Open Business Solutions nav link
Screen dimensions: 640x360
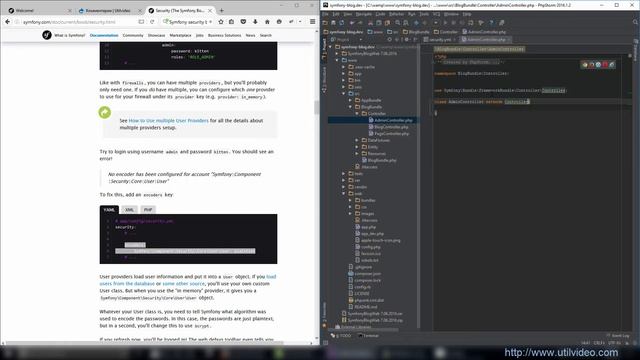(x=224, y=36)
